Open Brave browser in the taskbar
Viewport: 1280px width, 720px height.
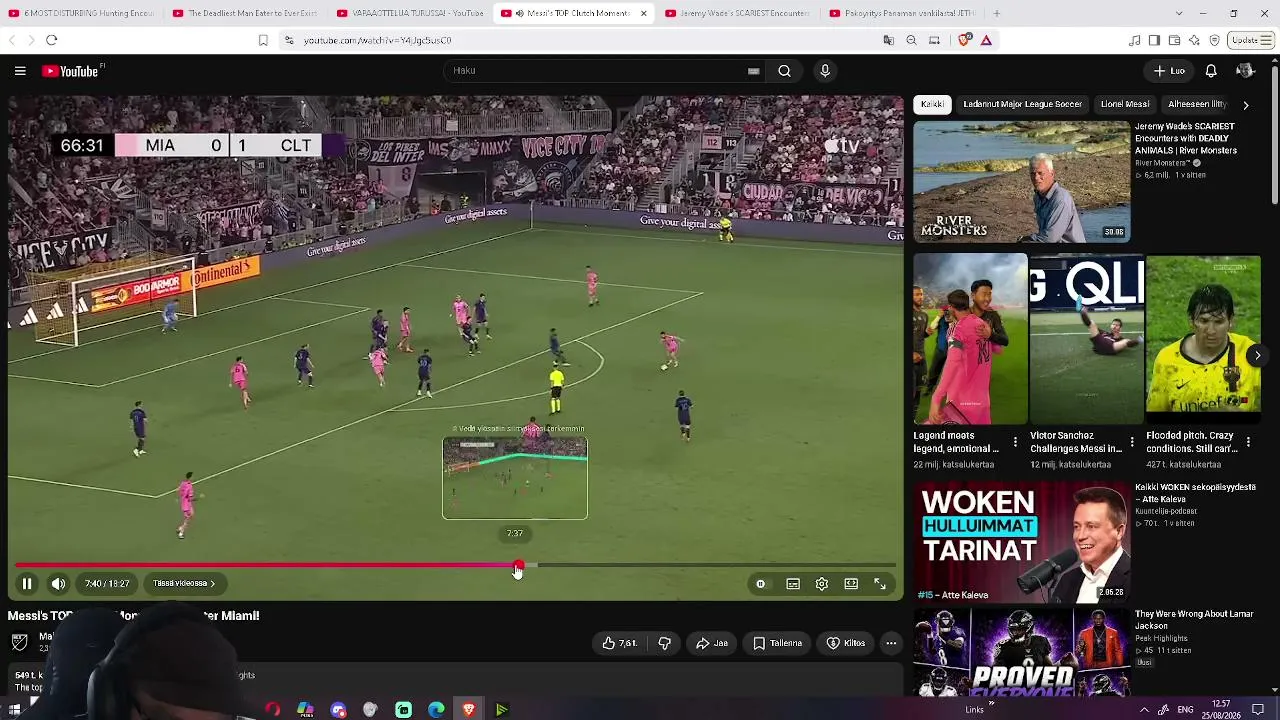469,710
